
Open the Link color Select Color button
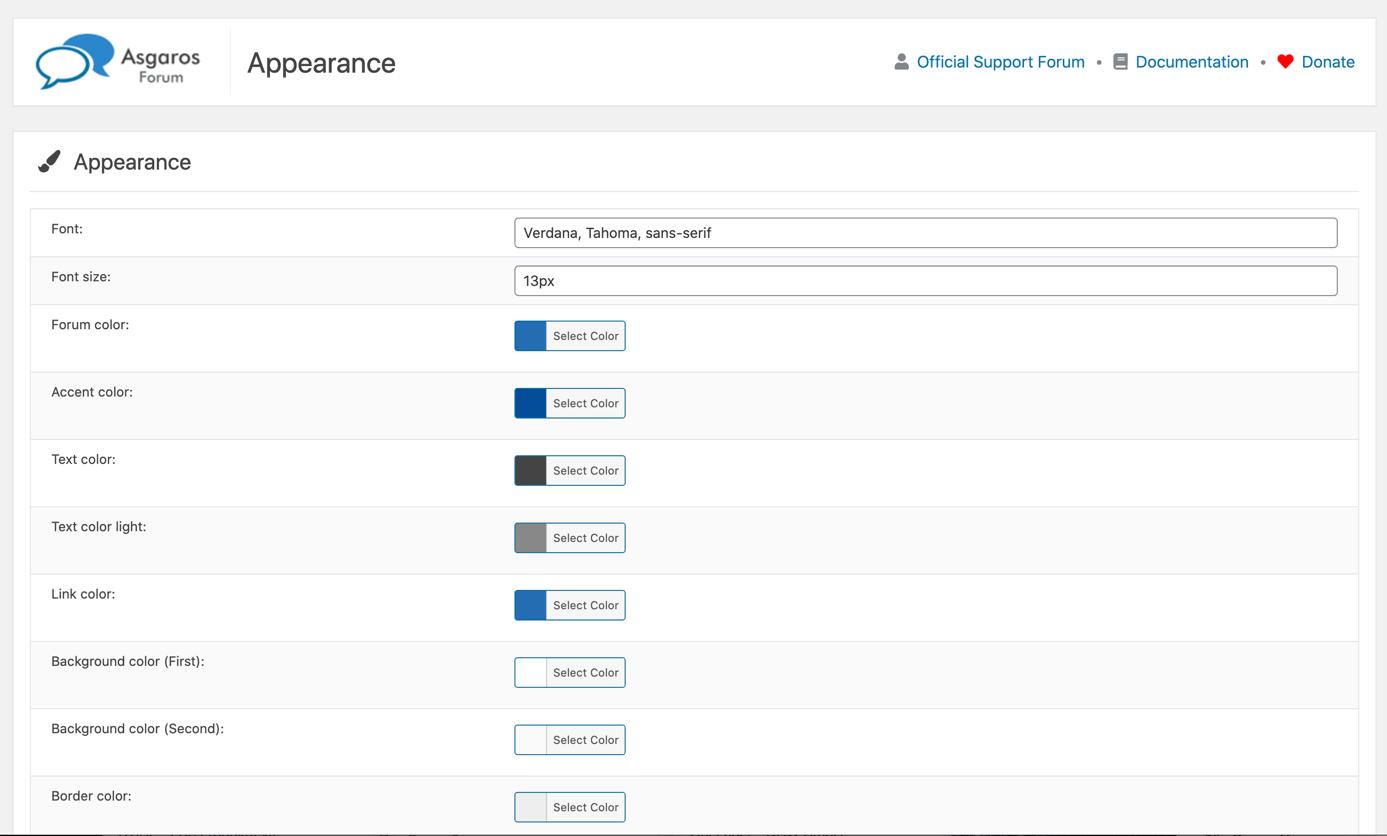coord(585,605)
